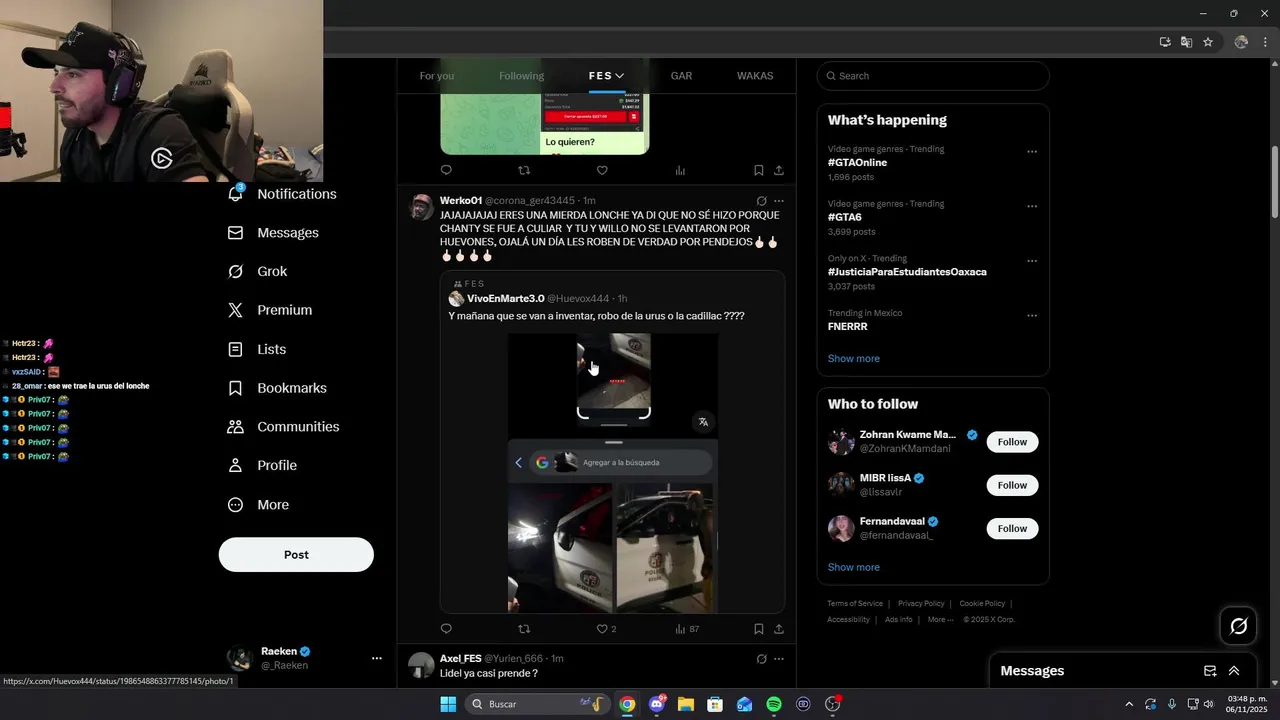Click the Post button
This screenshot has height=720, width=1280.
[296, 555]
